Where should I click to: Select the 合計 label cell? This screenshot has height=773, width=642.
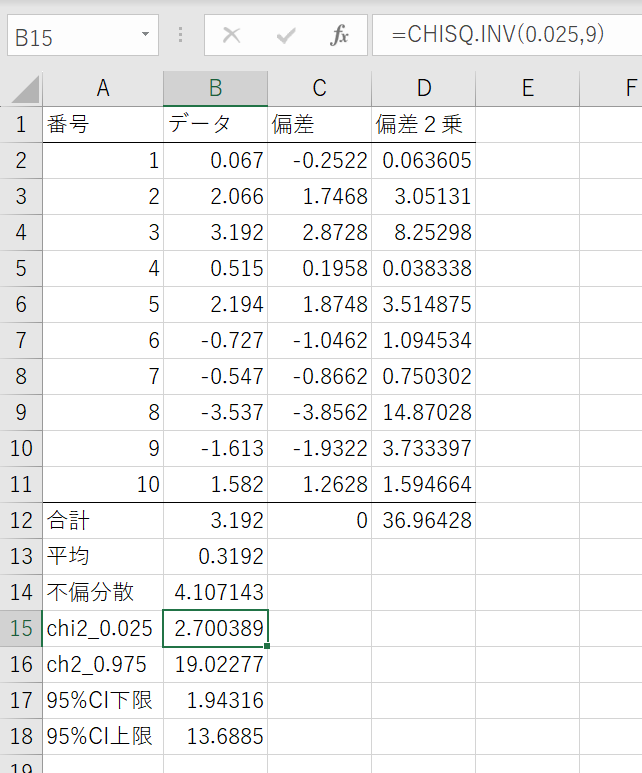point(103,521)
